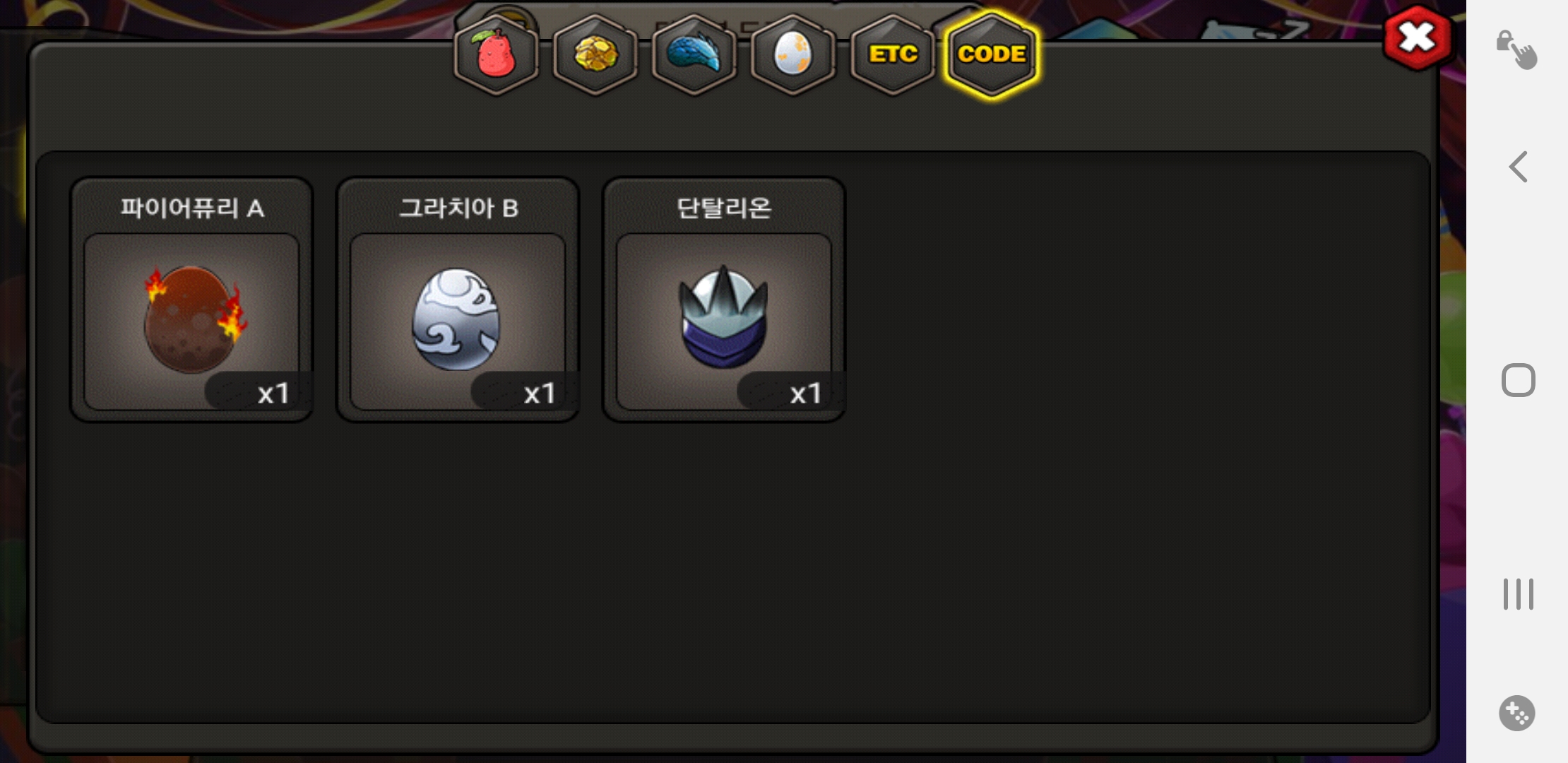Open the ETC items tab
This screenshot has width=1568, height=763.
click(893, 54)
